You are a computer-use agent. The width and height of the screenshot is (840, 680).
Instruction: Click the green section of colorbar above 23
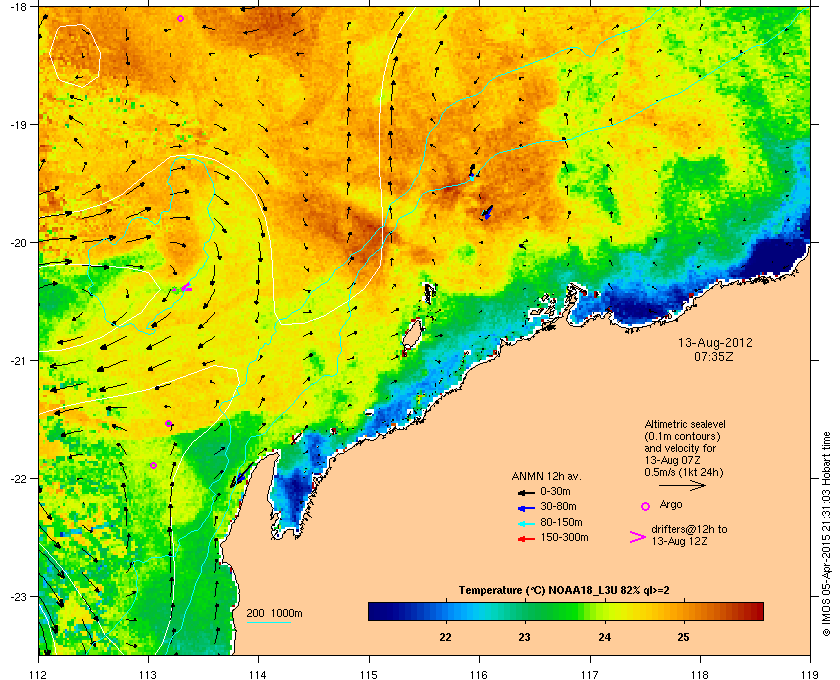click(x=525, y=611)
